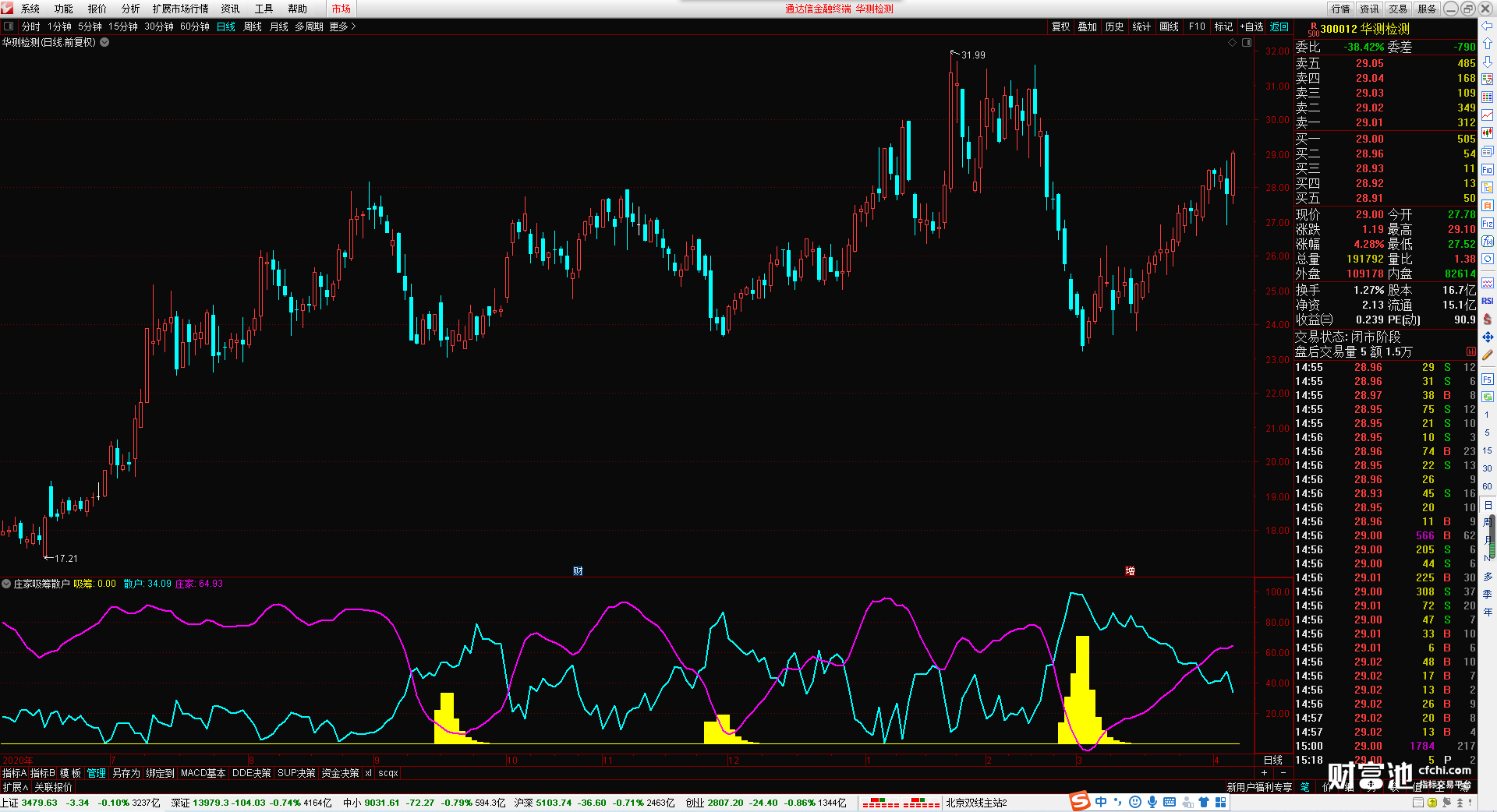The width and height of the screenshot is (1497, 812).
Task: Open the 历史 history dropdown
Action: (1114, 26)
